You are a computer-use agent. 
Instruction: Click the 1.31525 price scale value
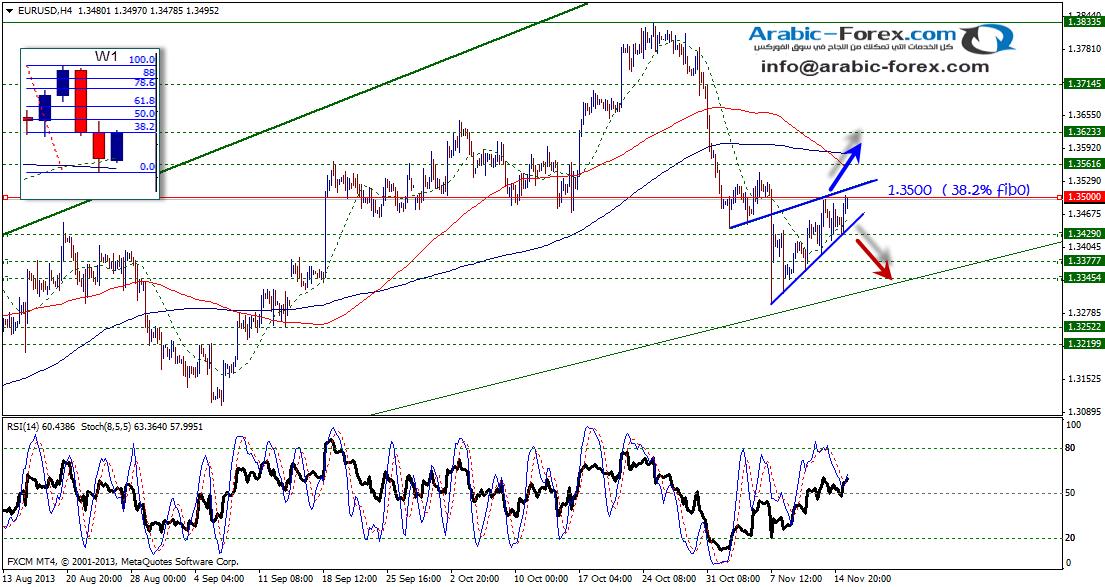coord(1084,378)
